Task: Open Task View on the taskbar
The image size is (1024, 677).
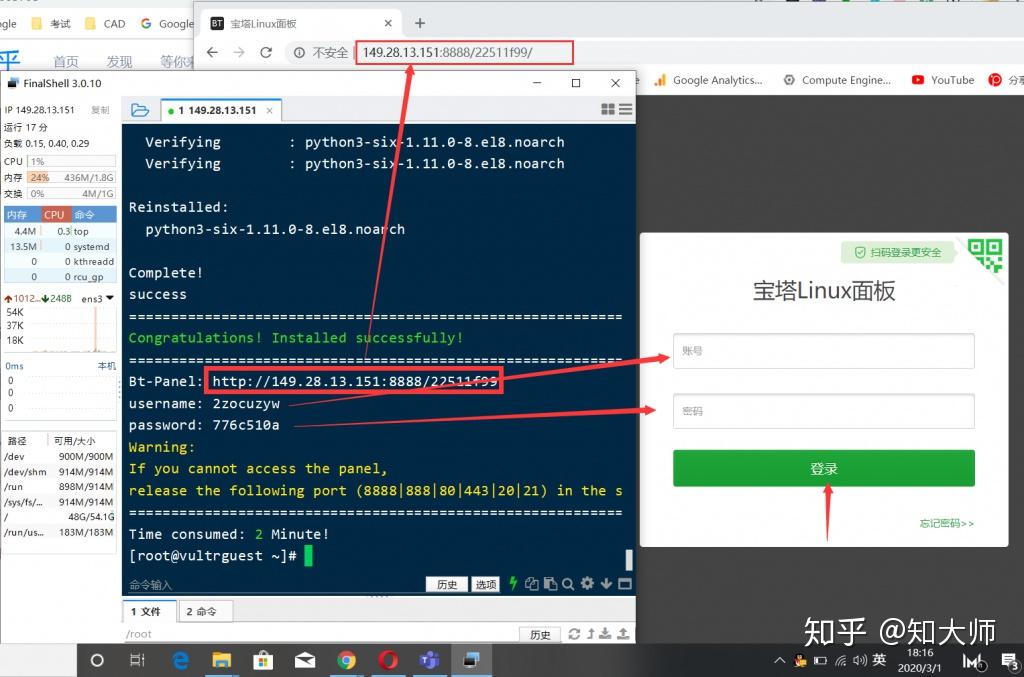Action: pyautogui.click(x=137, y=660)
